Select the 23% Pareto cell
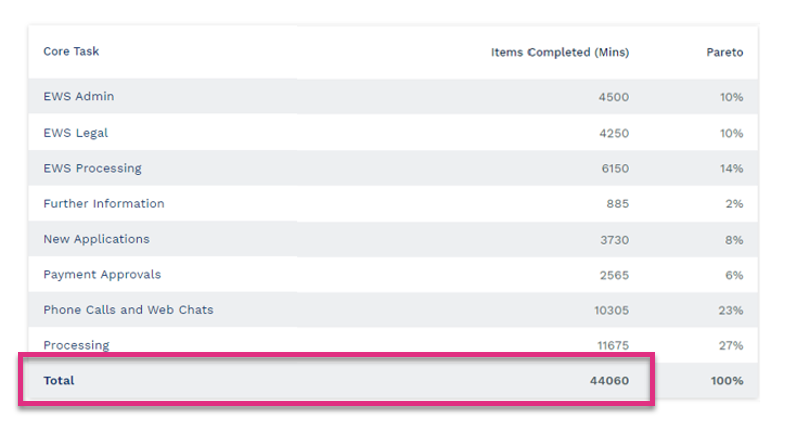 click(731, 310)
